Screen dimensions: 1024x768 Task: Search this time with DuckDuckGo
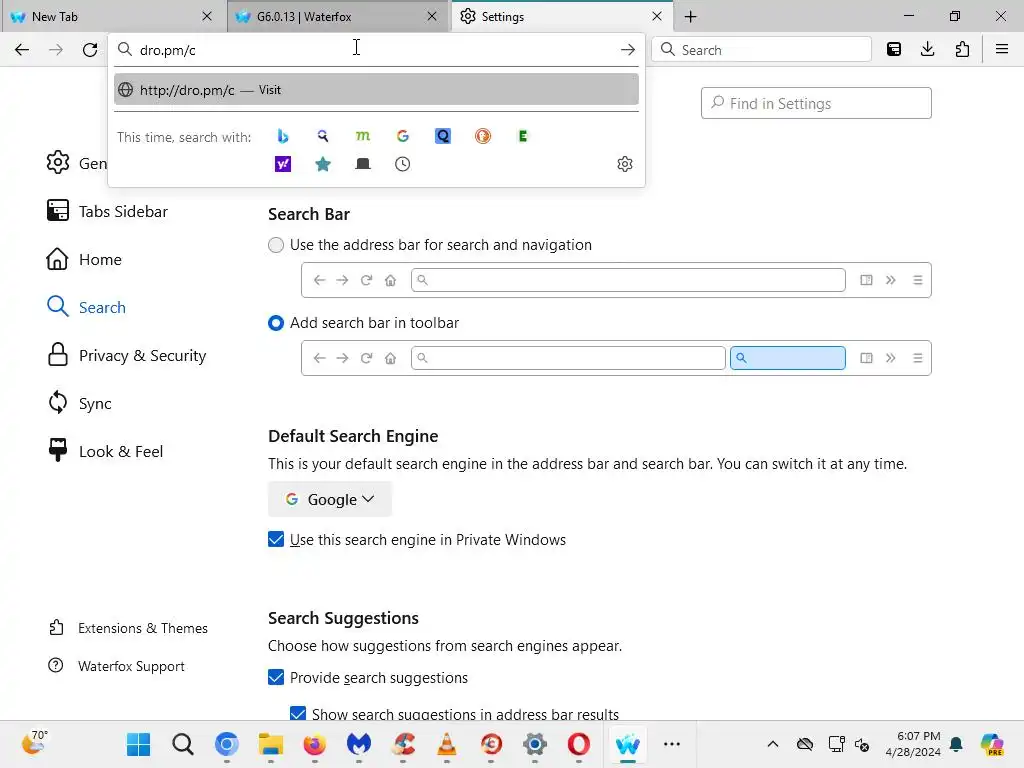pos(483,136)
